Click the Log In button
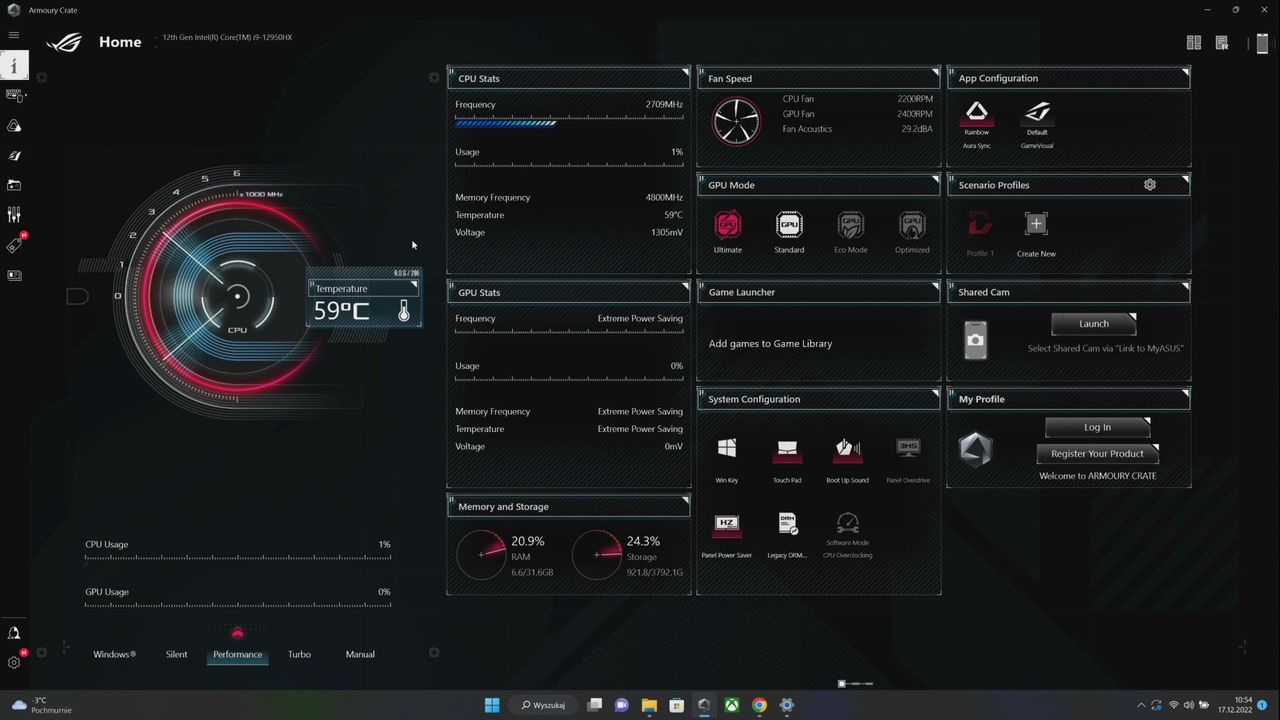 [x=1097, y=427]
